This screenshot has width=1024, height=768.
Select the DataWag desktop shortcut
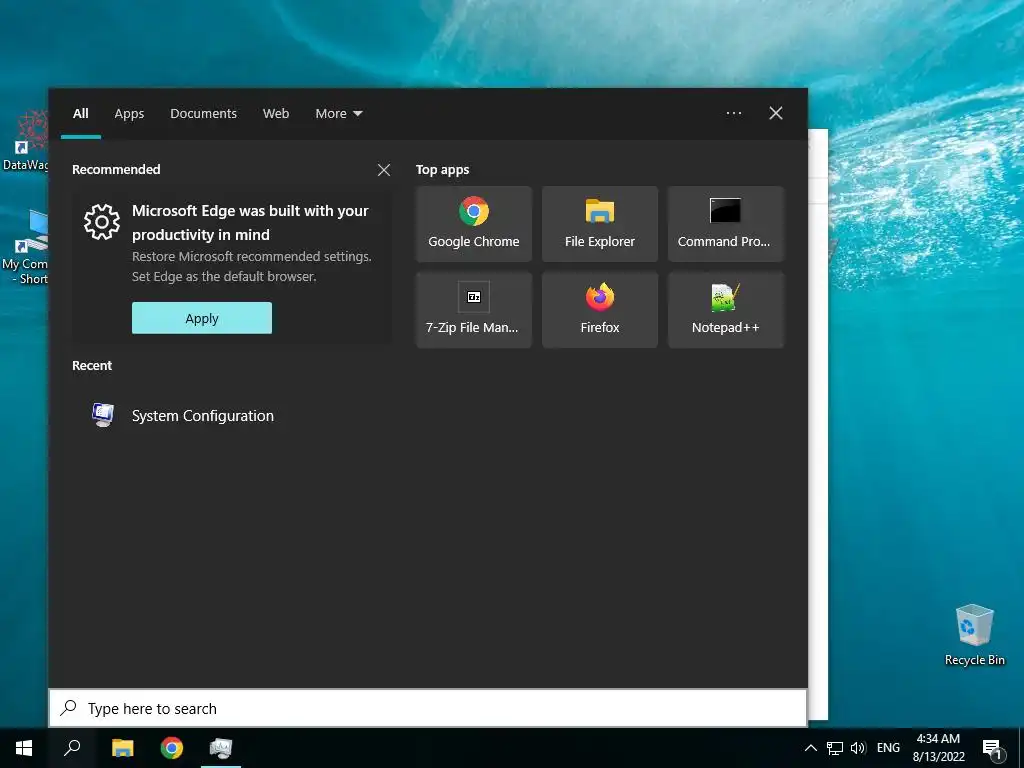point(25,140)
